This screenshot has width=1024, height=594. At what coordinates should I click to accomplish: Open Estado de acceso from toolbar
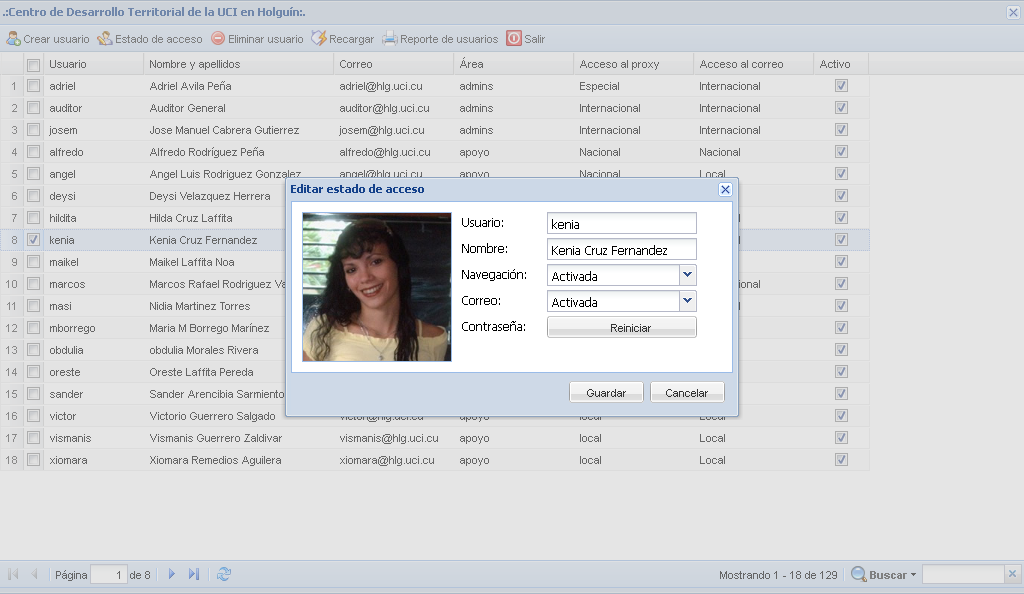click(x=104, y=39)
